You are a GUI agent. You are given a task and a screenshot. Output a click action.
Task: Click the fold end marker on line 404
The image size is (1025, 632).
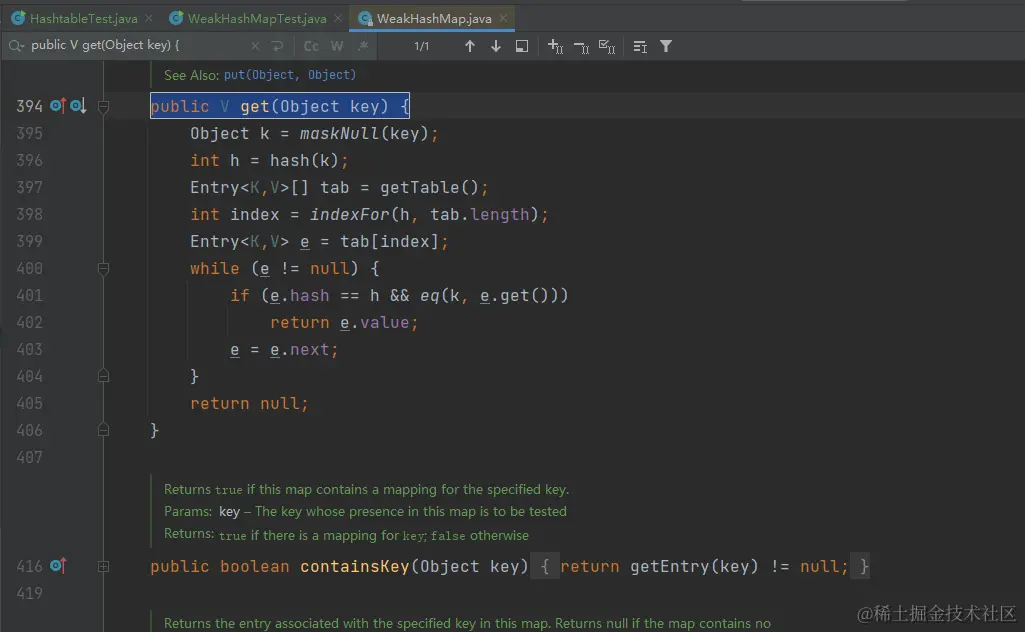[x=103, y=376]
